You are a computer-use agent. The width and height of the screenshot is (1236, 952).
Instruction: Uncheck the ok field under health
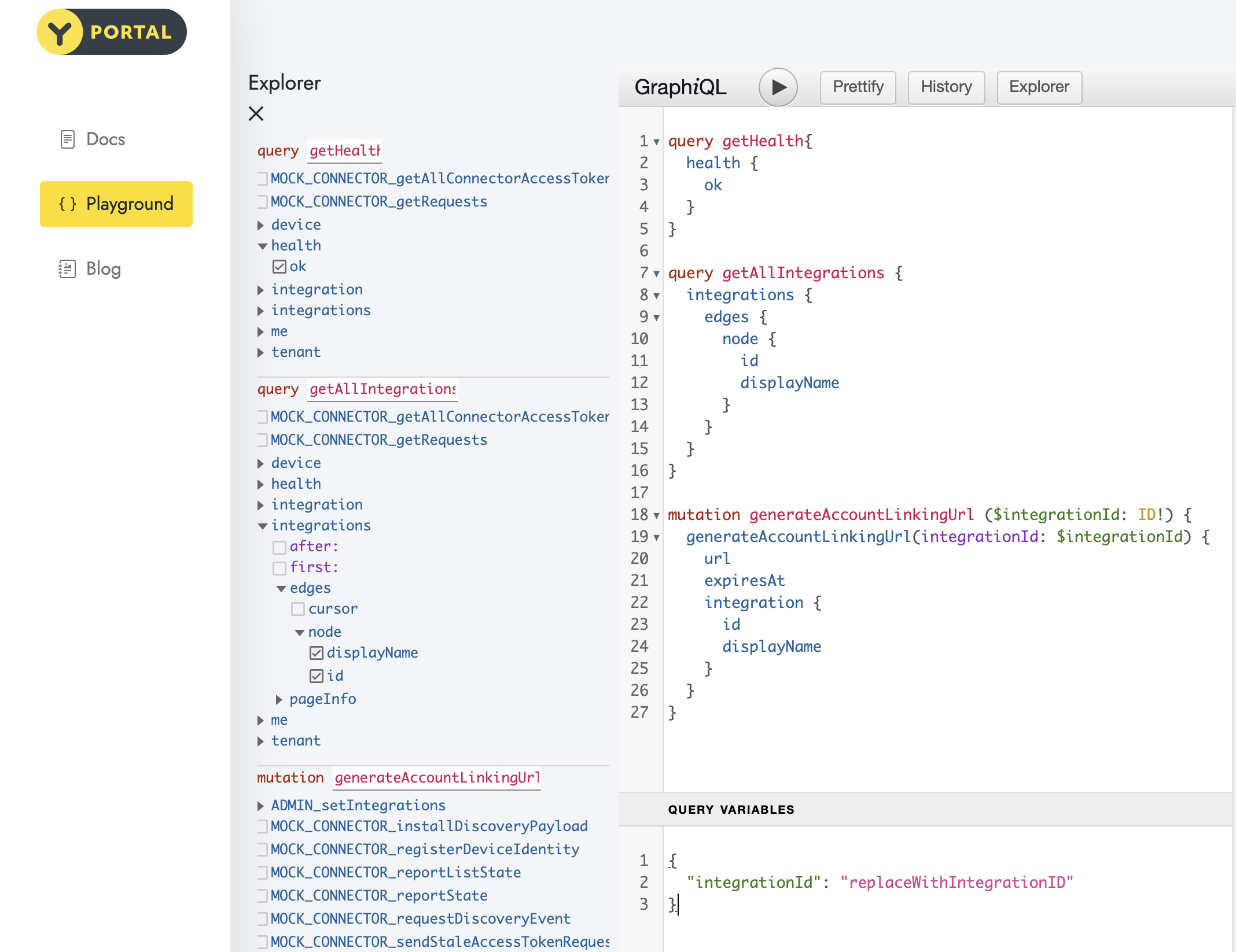[x=279, y=267]
